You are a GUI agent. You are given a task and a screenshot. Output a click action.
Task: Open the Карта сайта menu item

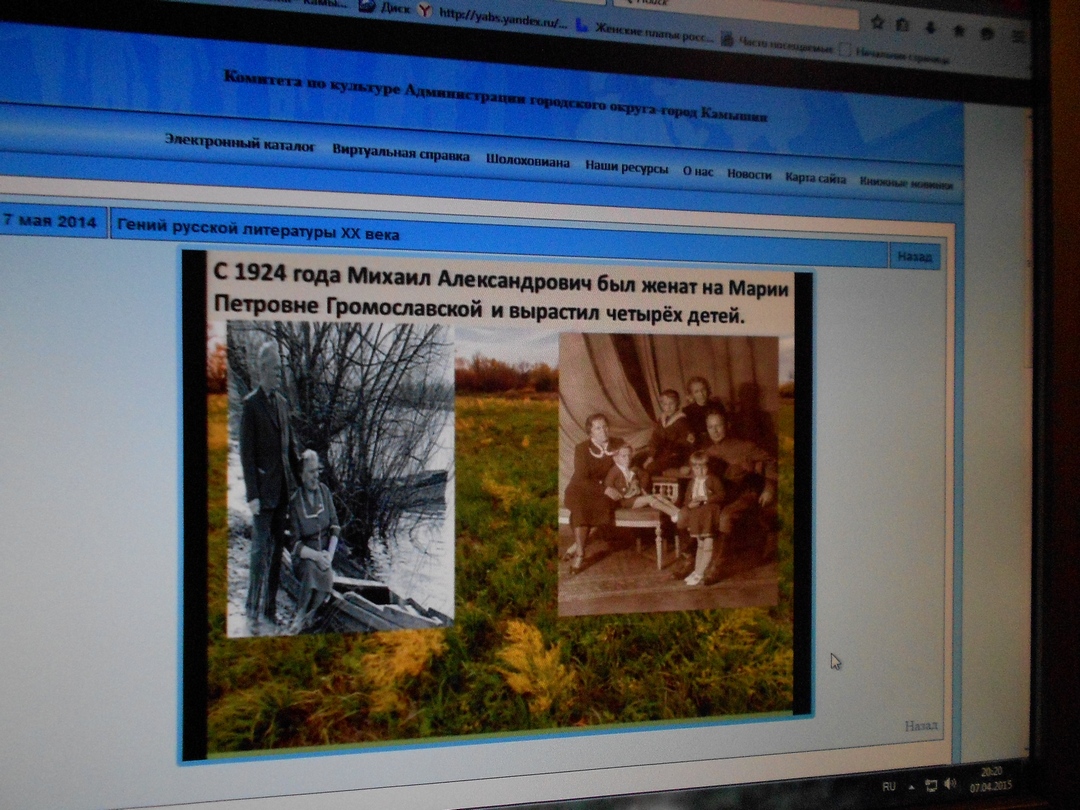coord(816,178)
